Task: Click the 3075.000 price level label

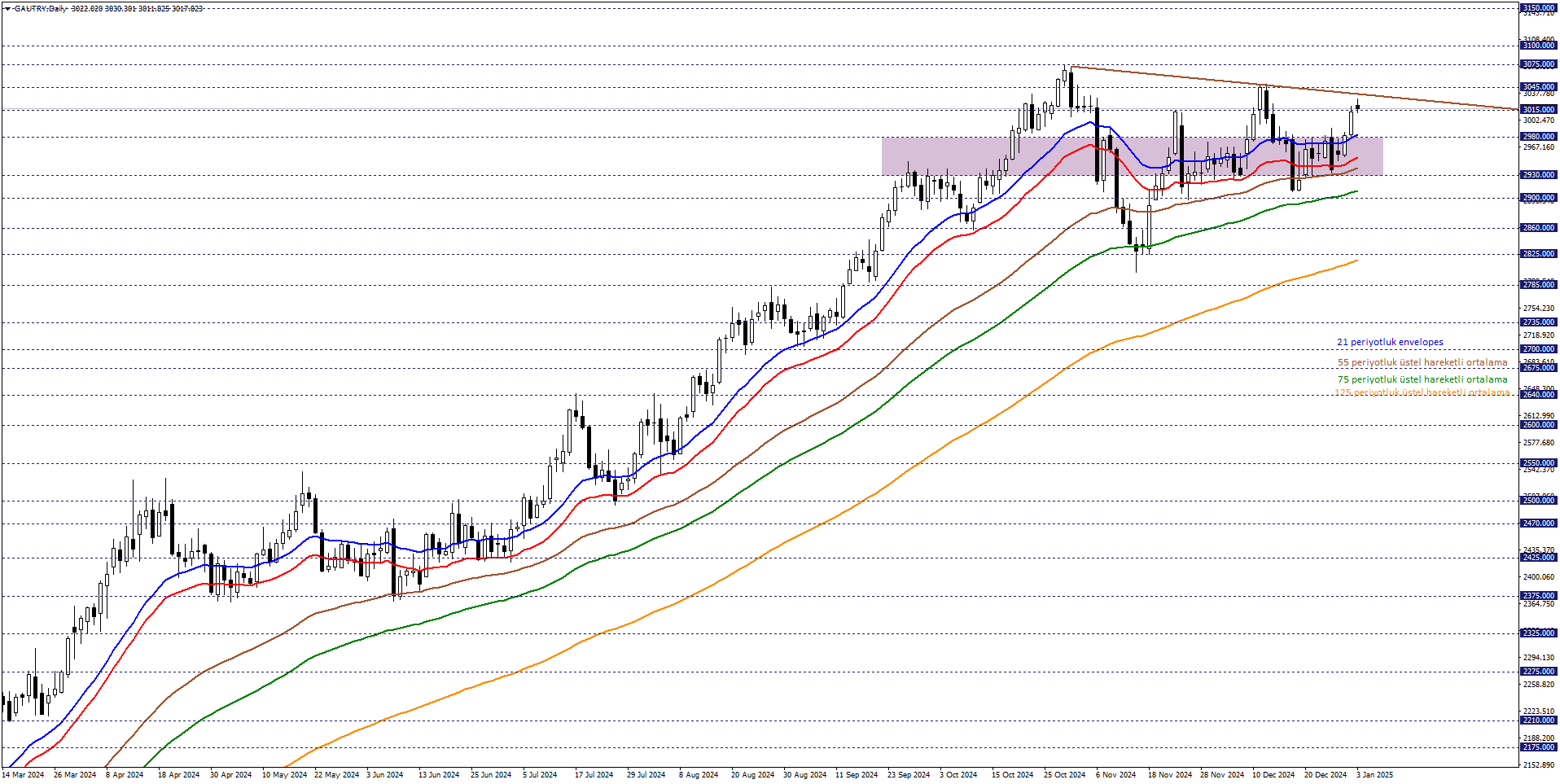Action: point(1539,64)
